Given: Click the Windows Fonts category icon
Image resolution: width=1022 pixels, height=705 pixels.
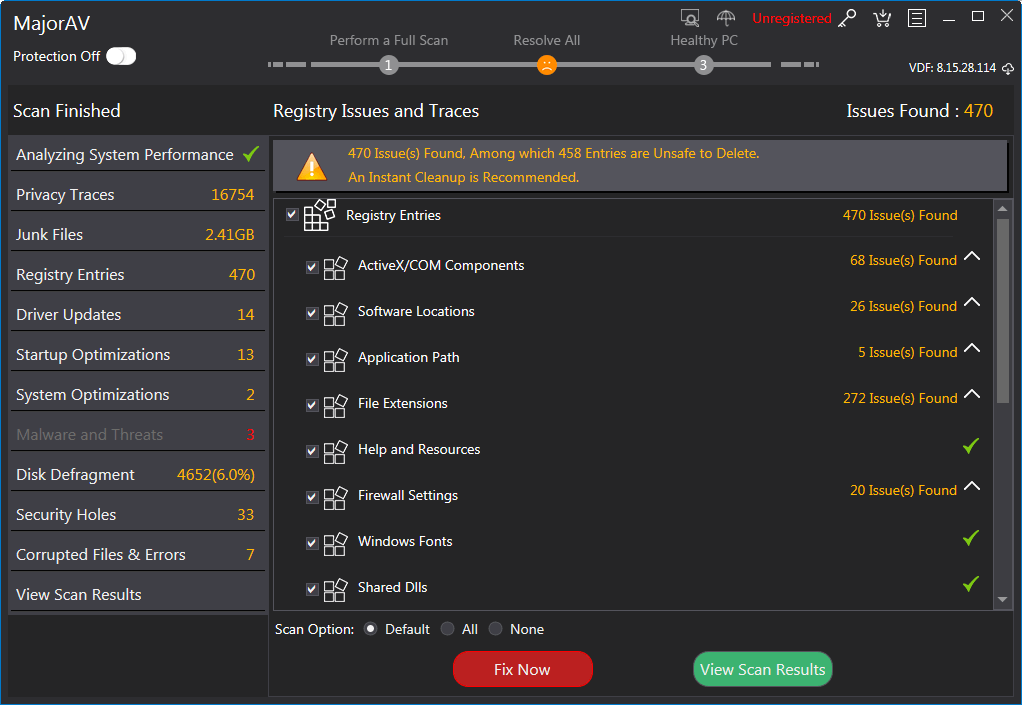Looking at the screenshot, I should (x=335, y=543).
